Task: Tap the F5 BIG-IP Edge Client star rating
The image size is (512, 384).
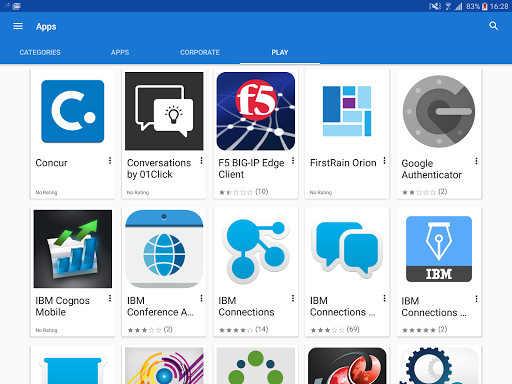Action: pos(243,192)
